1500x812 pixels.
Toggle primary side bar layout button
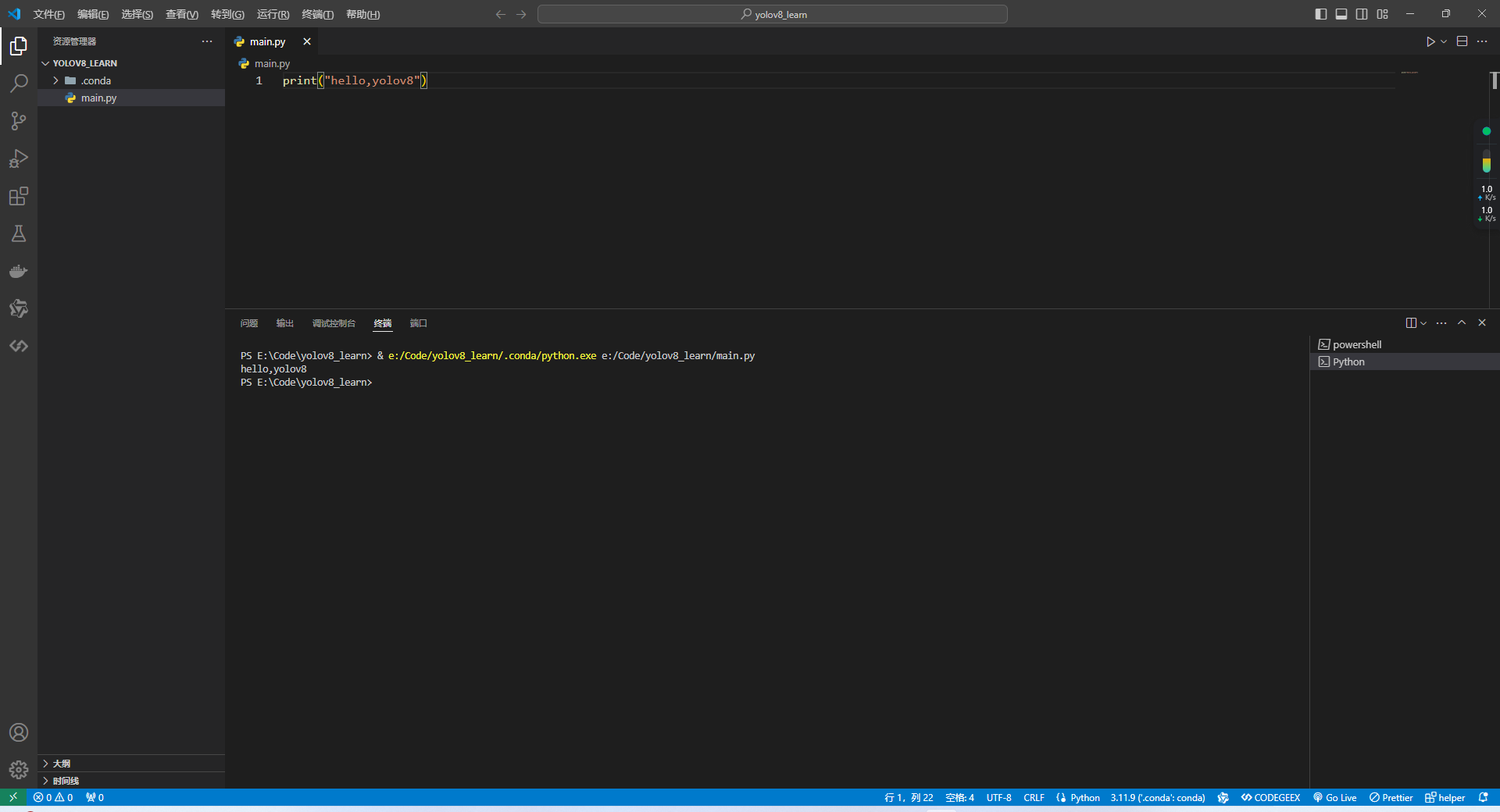(1321, 14)
